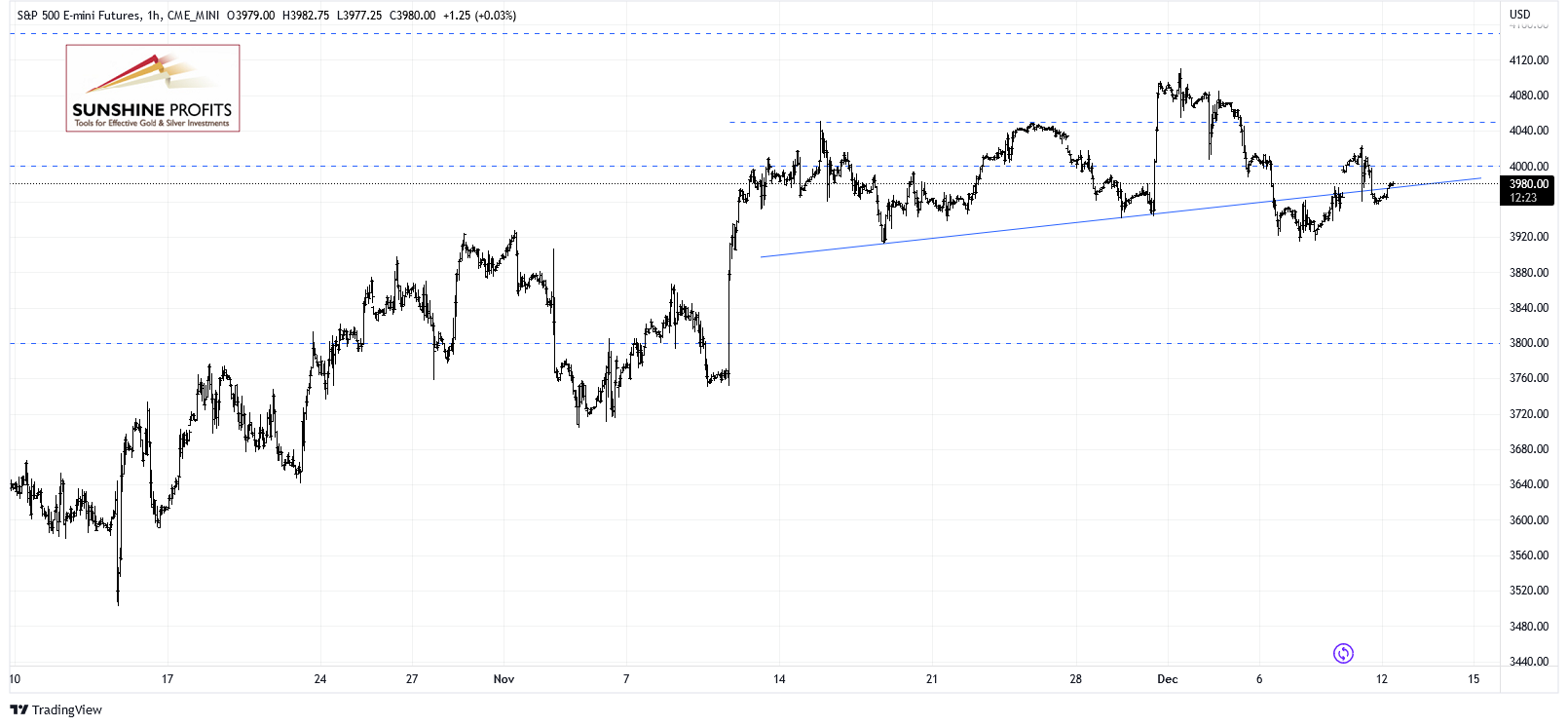Click the 4120.00 price axis label
Screen dimensions: 1568x727
pos(1528,60)
